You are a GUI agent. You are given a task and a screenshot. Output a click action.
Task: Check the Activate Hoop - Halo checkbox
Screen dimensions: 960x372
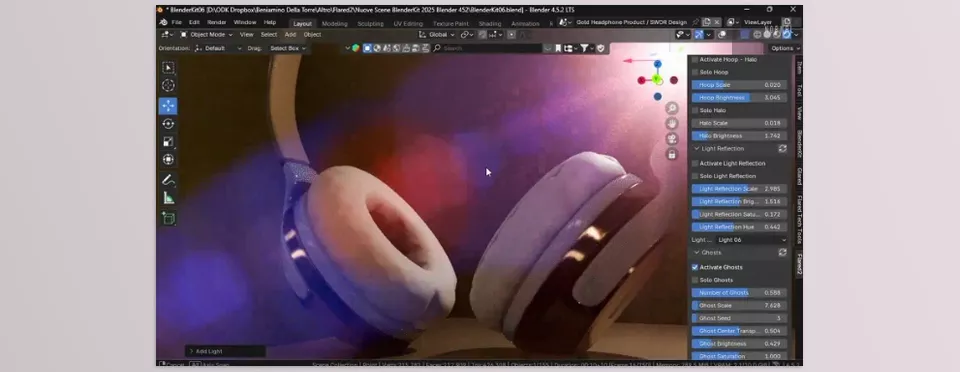pyautogui.click(x=695, y=60)
